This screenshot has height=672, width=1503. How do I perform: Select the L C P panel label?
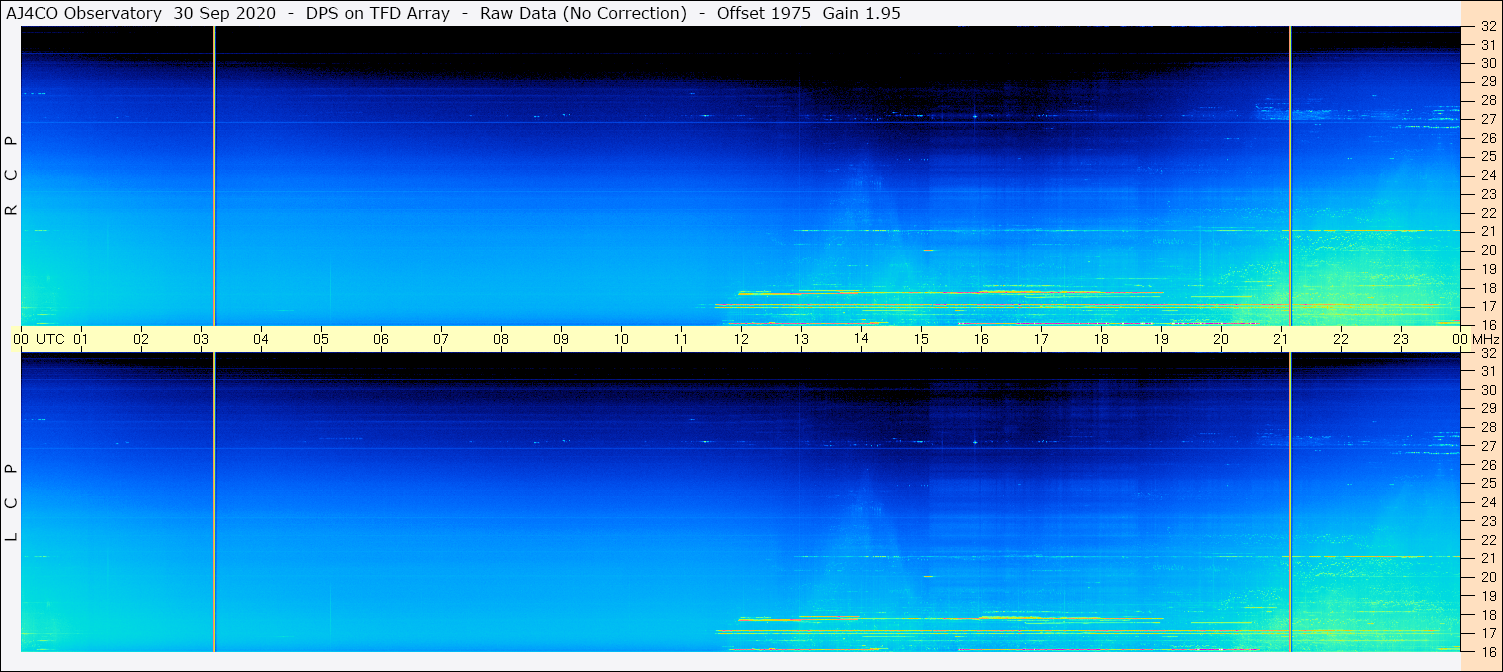[11, 503]
